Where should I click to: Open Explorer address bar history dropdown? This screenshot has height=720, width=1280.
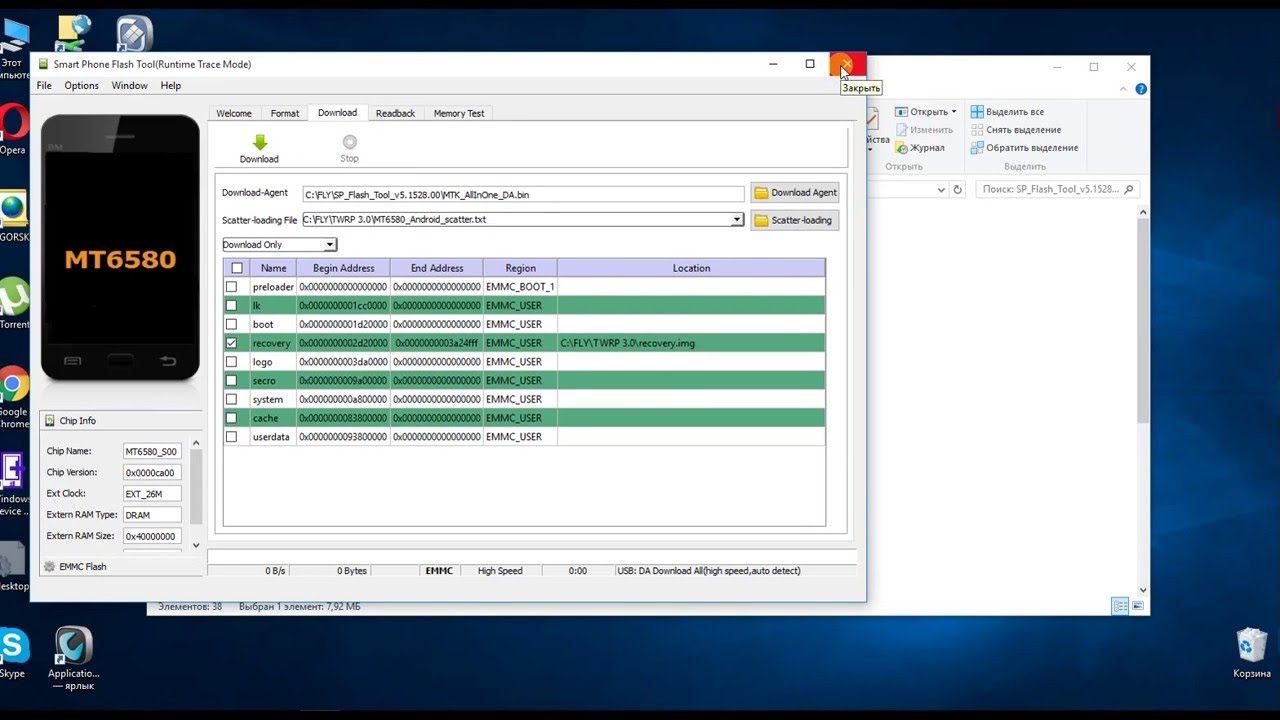[941, 189]
